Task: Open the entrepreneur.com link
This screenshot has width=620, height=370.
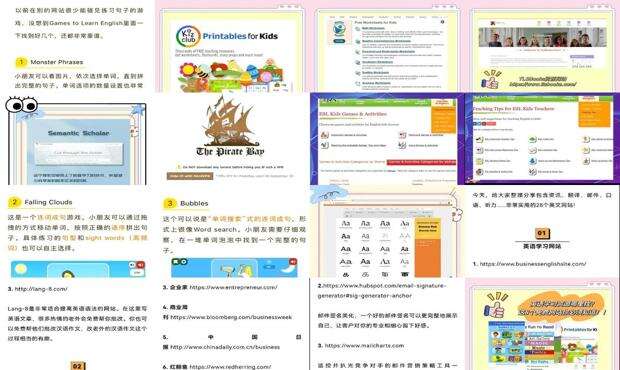Action: pos(233,287)
